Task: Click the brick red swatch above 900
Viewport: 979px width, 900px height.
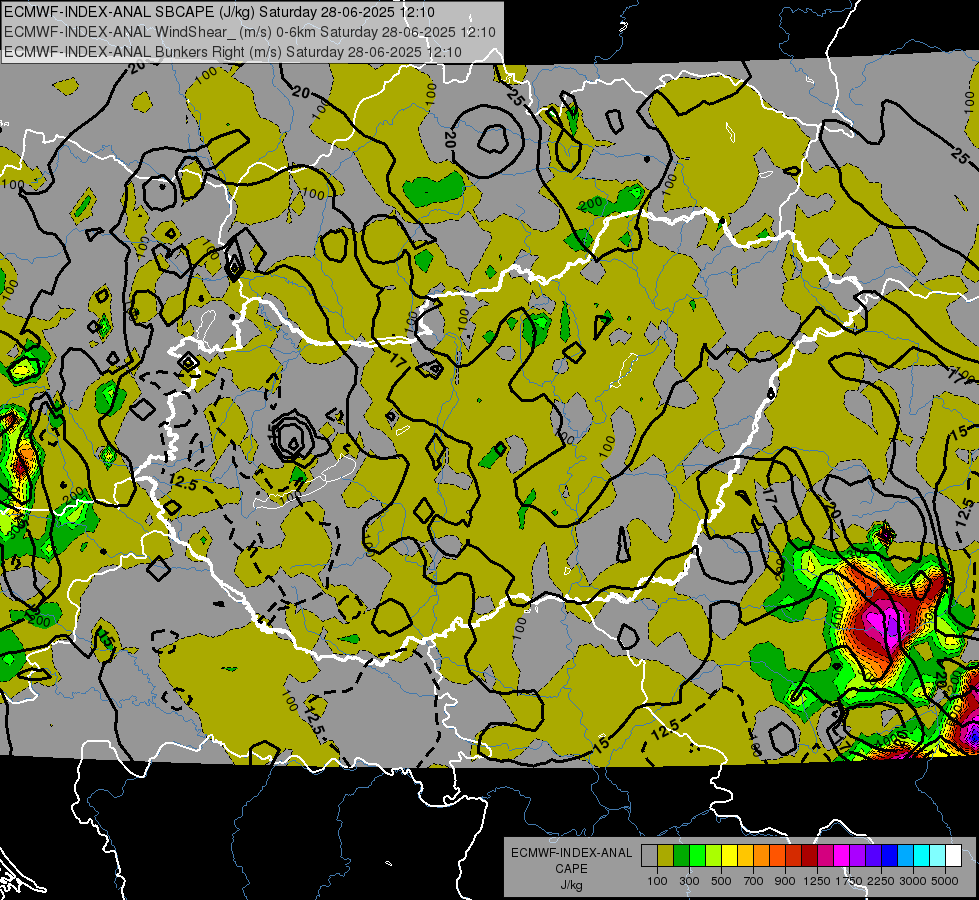Action: point(794,855)
